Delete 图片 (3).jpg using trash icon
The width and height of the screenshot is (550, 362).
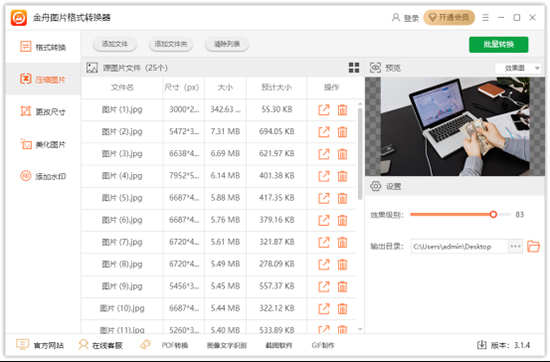click(x=342, y=154)
